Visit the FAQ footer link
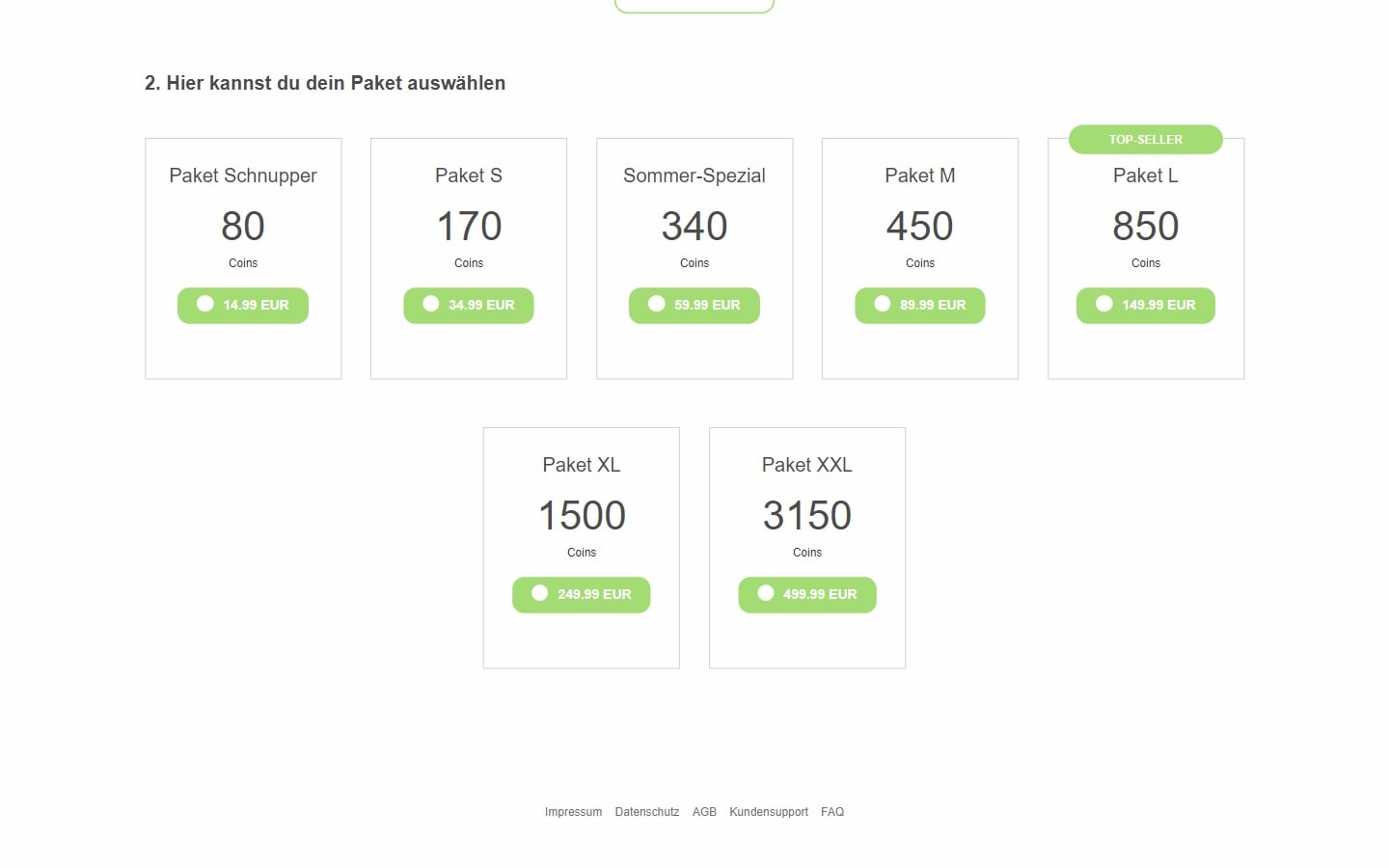This screenshot has width=1389, height=868. pos(832,812)
